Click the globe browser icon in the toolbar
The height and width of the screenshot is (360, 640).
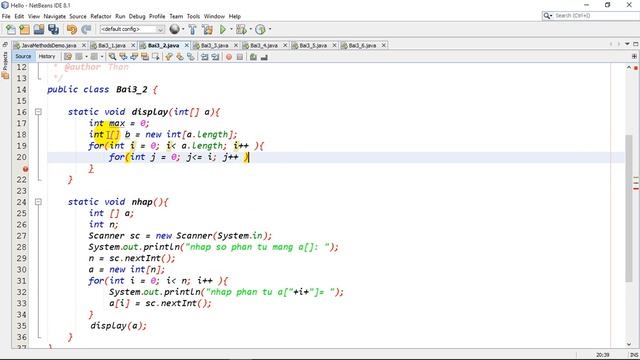click(x=174, y=29)
